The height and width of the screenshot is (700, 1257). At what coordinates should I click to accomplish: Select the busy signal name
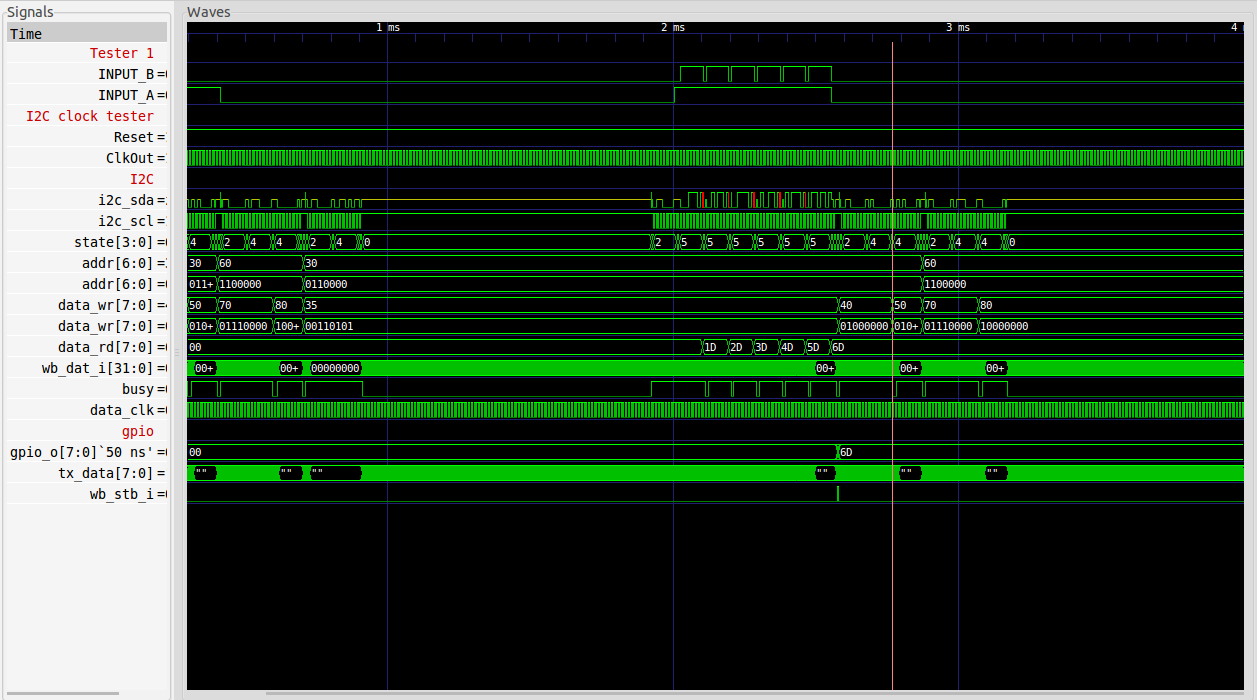pyautogui.click(x=138, y=389)
